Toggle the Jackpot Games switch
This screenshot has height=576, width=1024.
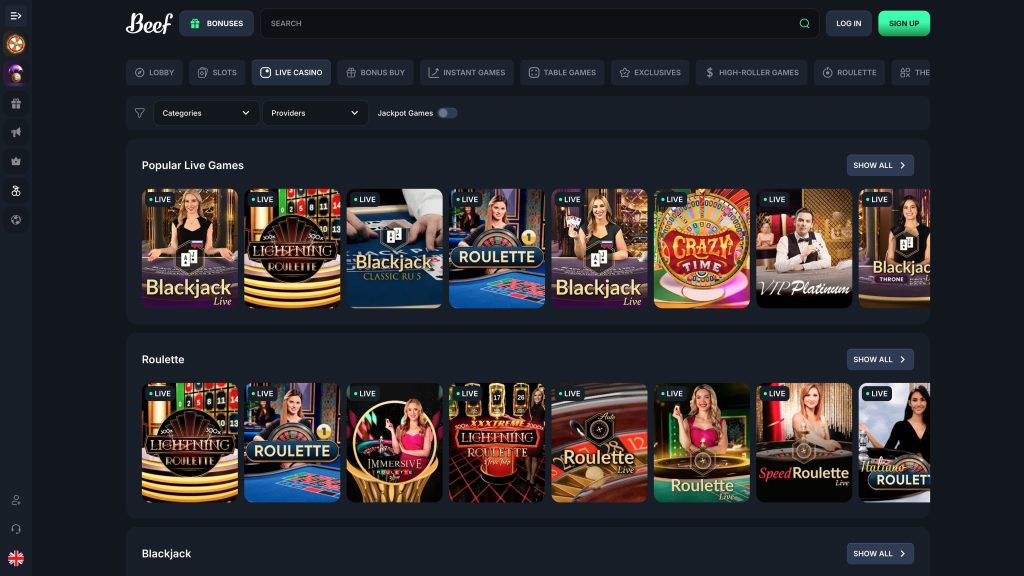coord(447,113)
